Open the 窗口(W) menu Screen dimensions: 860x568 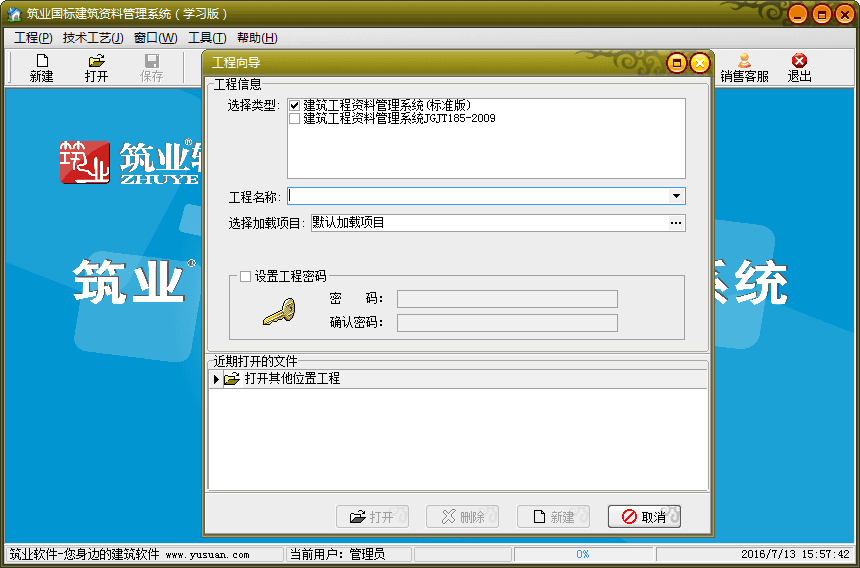156,38
